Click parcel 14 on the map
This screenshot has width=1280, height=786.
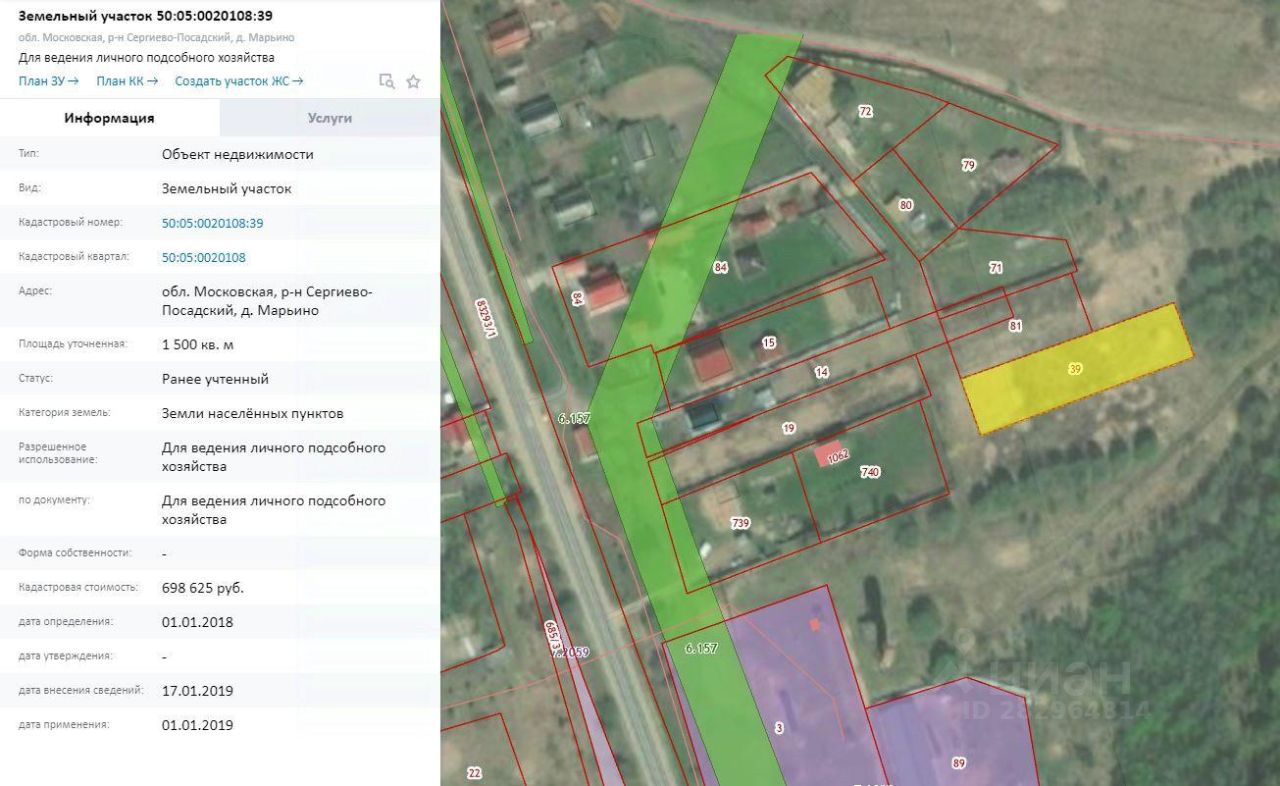(822, 372)
